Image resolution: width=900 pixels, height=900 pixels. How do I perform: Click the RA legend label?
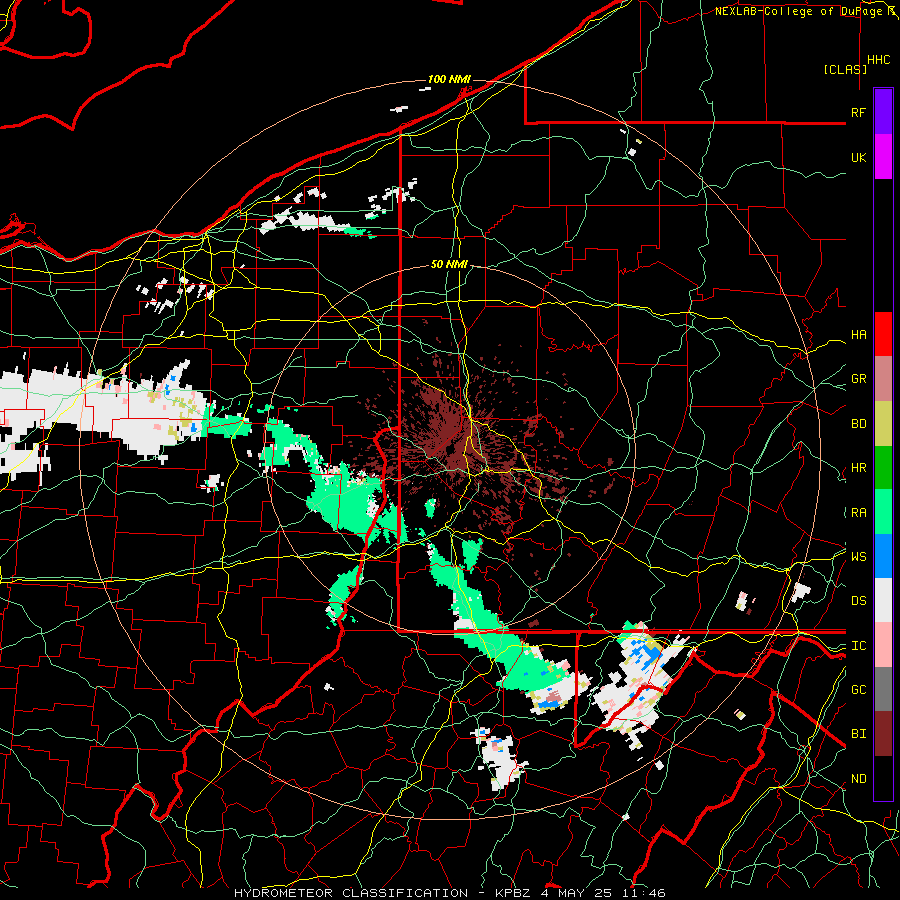(x=858, y=513)
